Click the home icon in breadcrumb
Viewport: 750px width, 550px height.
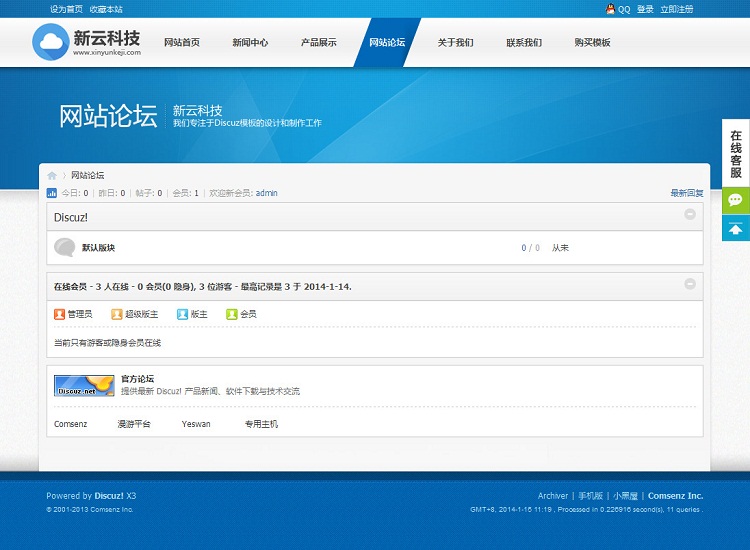(52, 175)
